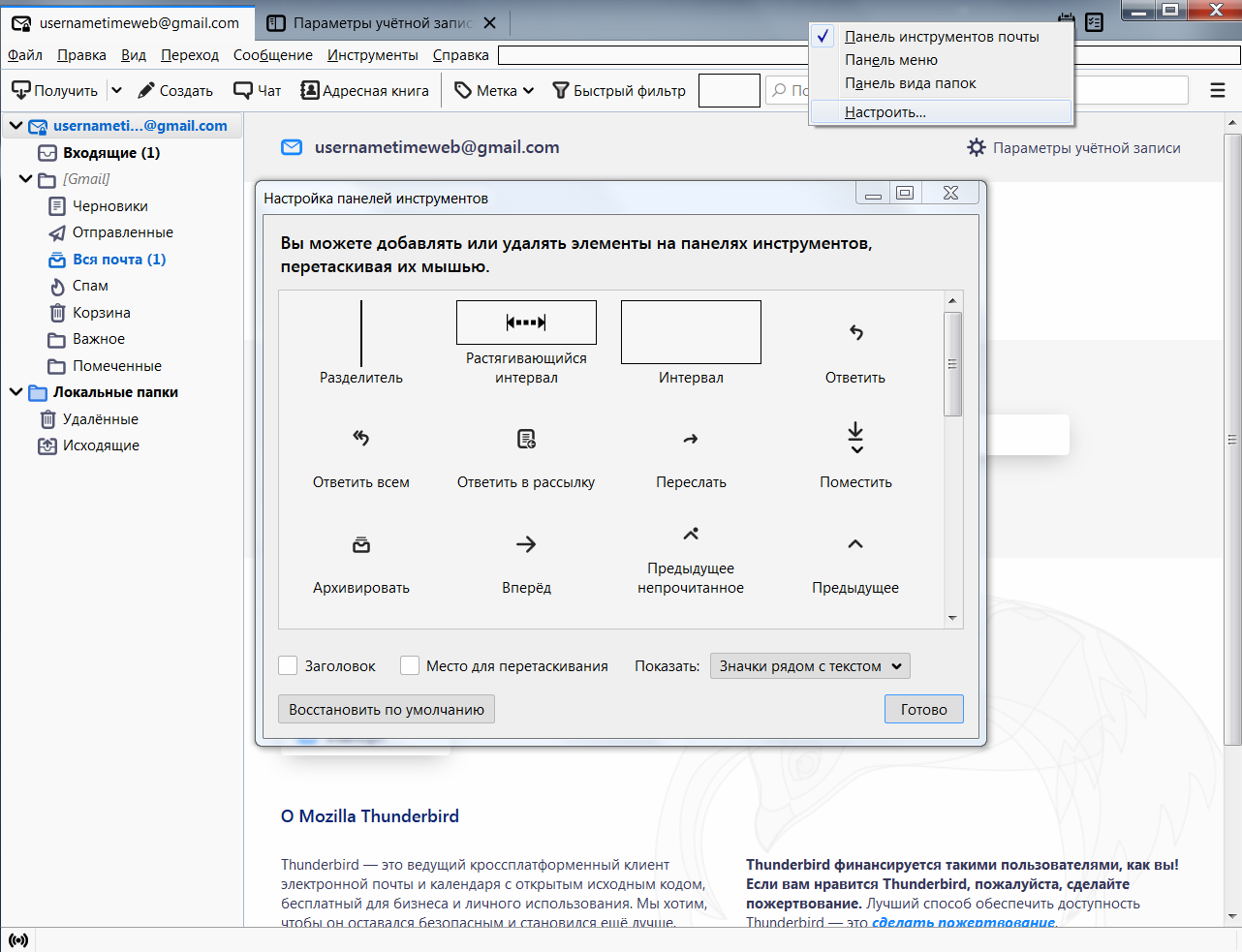Select the Archive icon in palette

360,544
